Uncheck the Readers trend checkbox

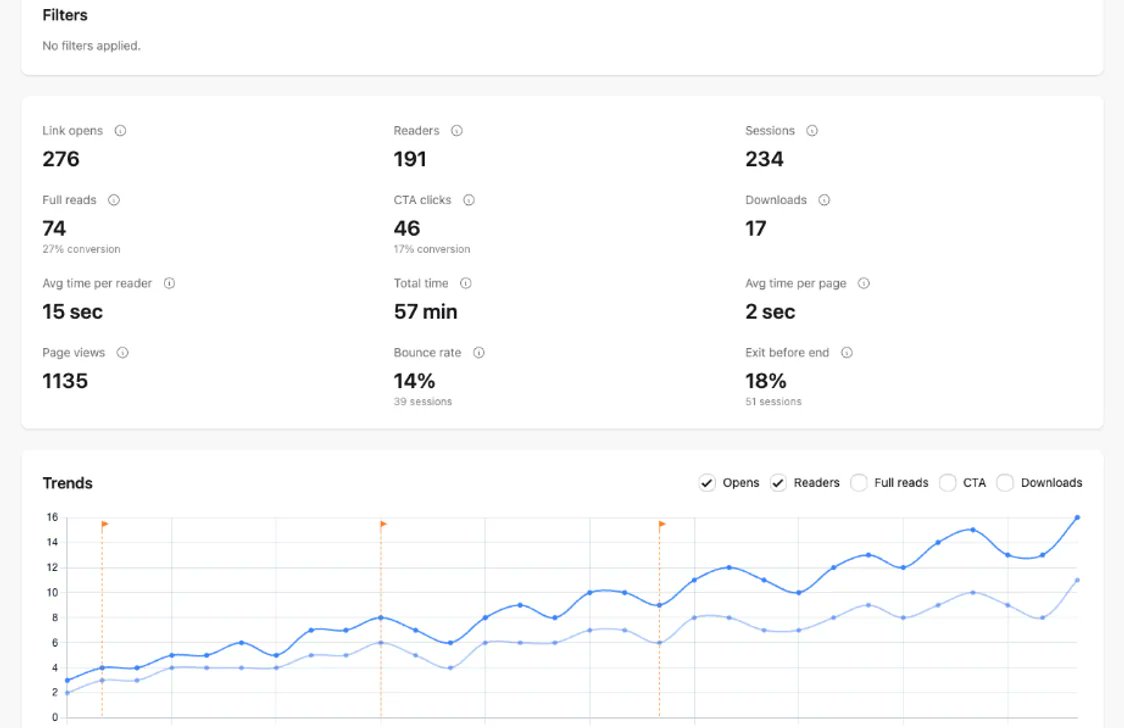(778, 483)
